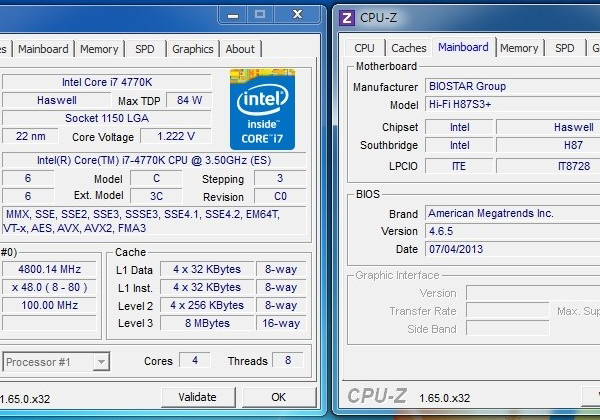Open SPD tab in right CPU-Z window
Viewport: 600px width, 420px height.
tap(564, 48)
